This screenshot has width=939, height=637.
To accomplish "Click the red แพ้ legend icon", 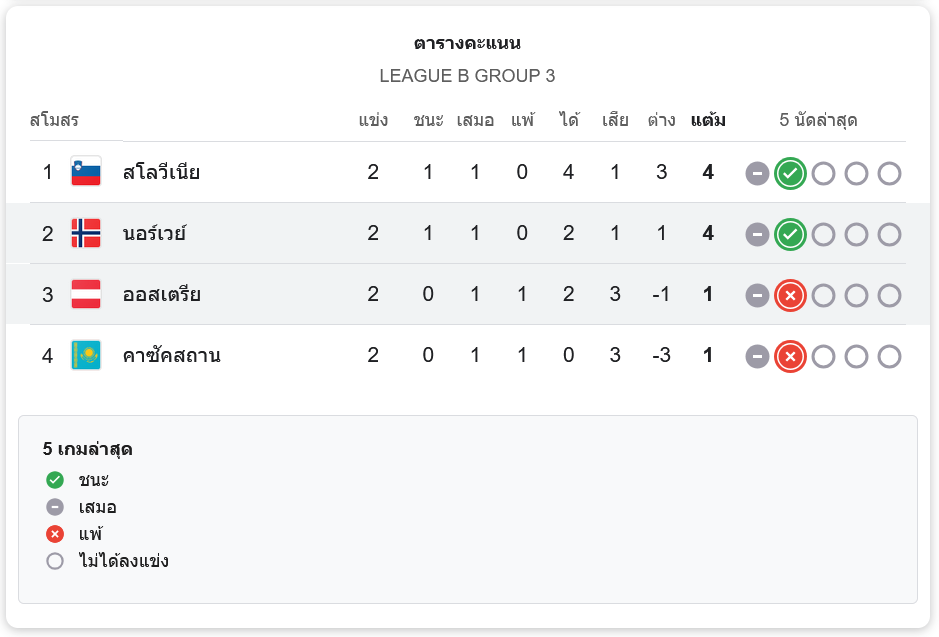I will coord(55,534).
